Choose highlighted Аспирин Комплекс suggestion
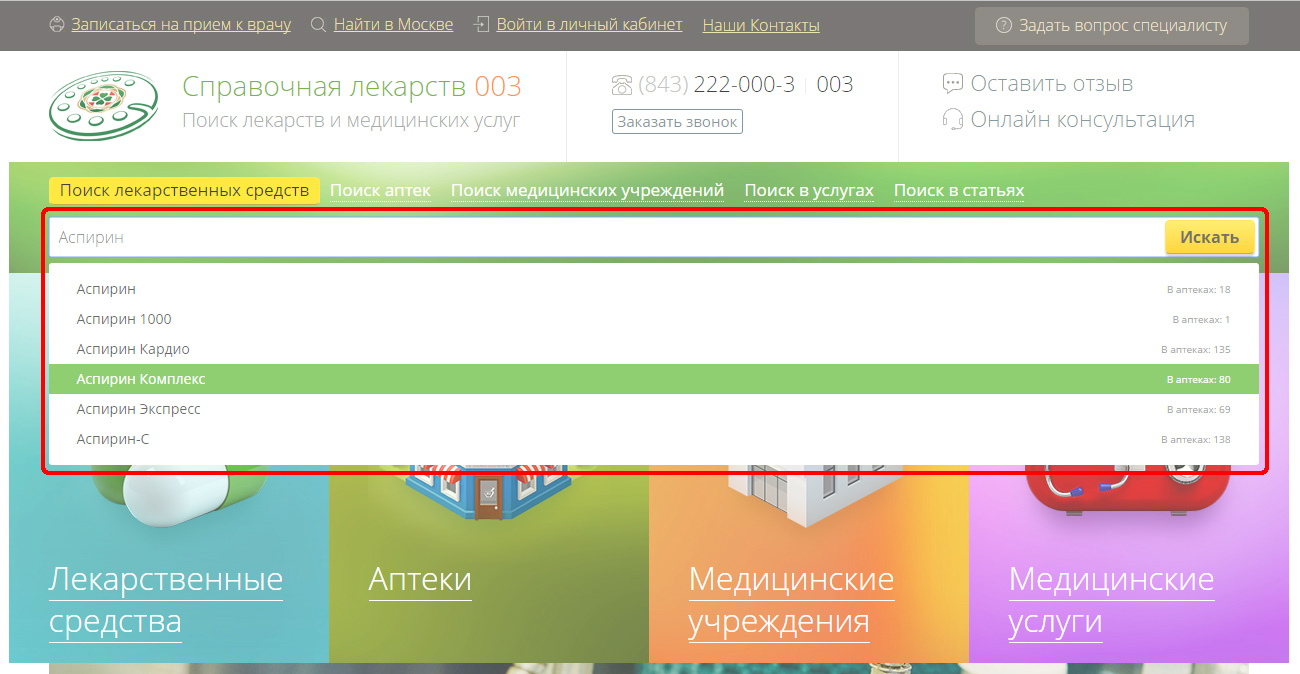The image size is (1300, 674). tap(654, 379)
